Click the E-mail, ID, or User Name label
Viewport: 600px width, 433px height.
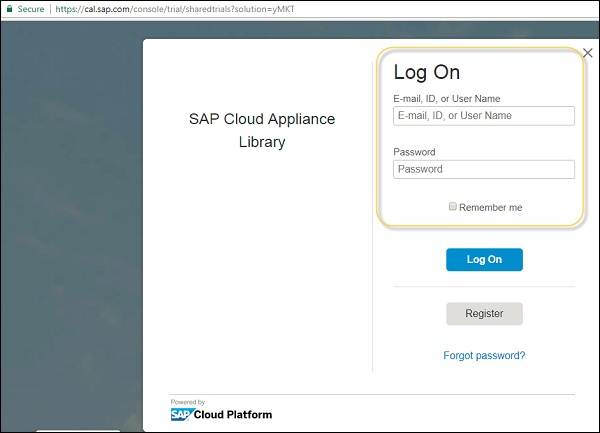pos(447,98)
